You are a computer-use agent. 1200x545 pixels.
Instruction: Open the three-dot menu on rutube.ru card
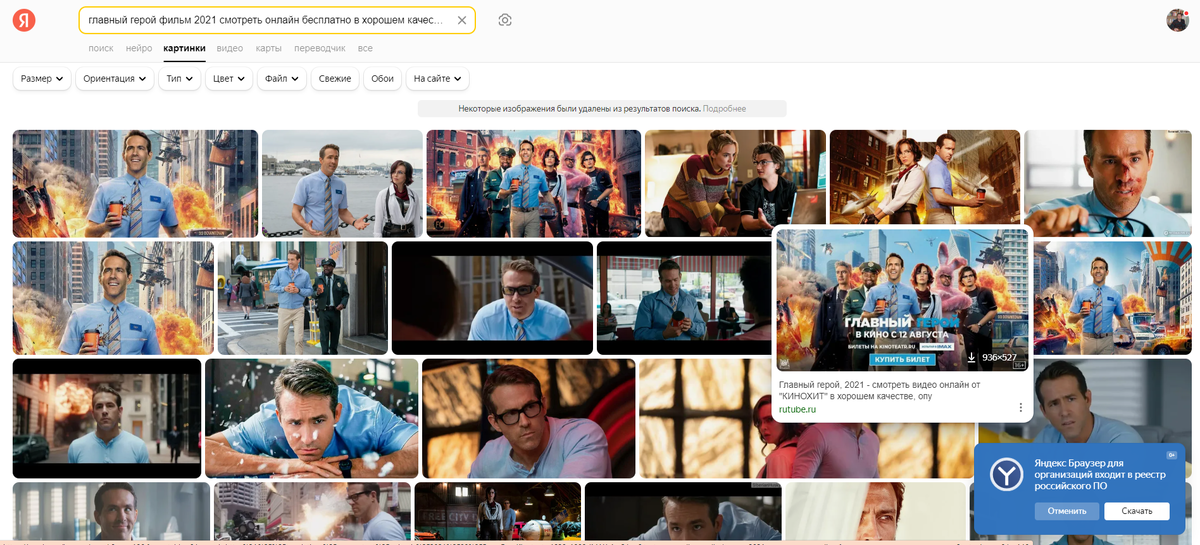click(x=1020, y=407)
